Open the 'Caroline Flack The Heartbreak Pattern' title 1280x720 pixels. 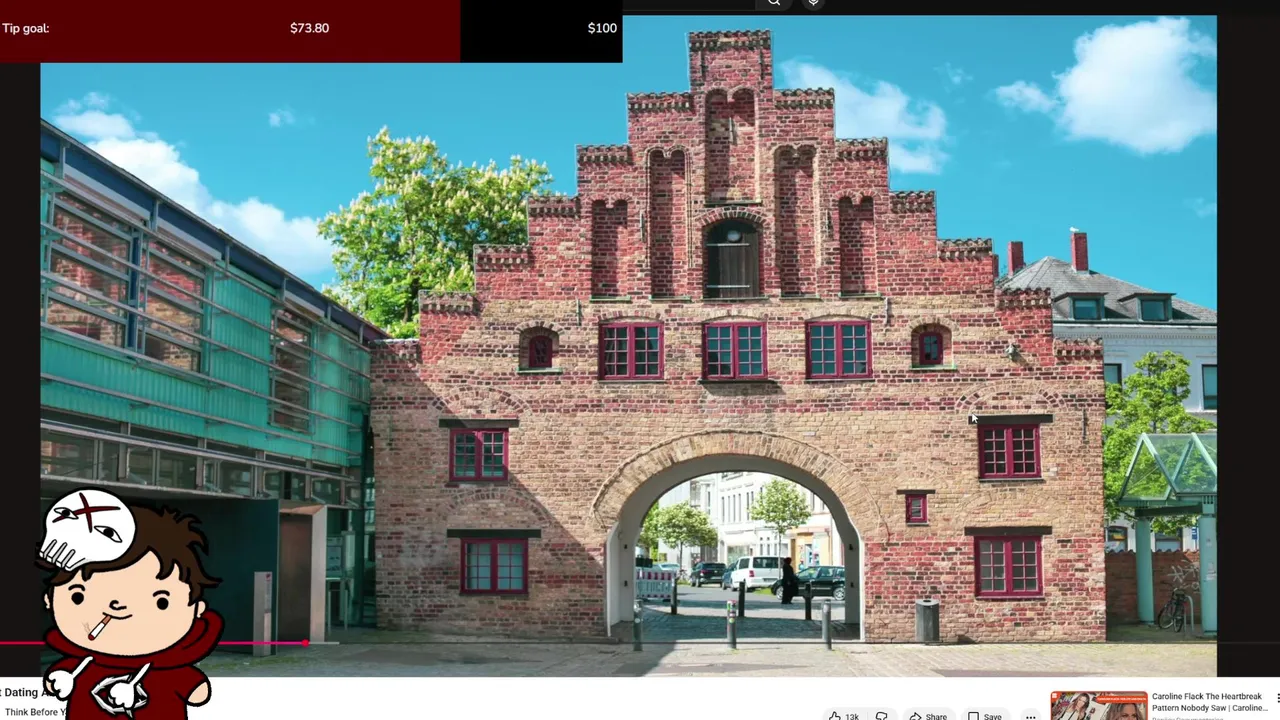[1208, 702]
